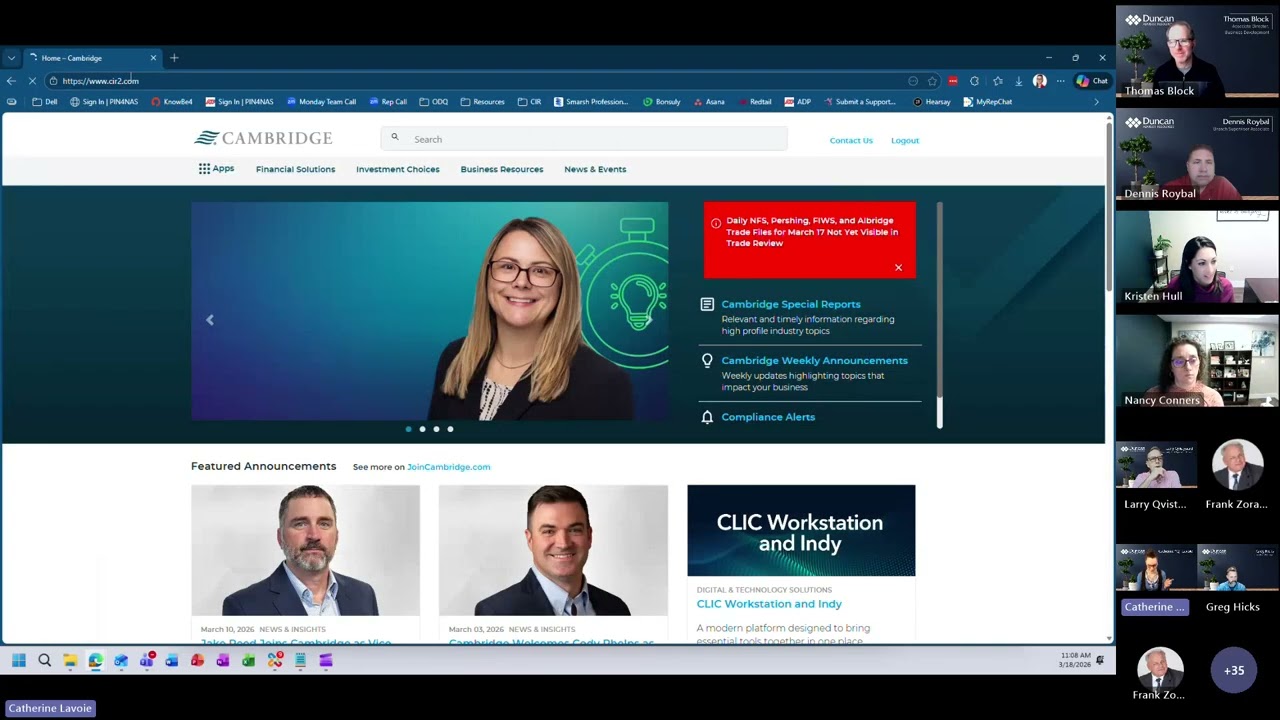Add this page to favorites star
The height and width of the screenshot is (720, 1280).
point(932,81)
